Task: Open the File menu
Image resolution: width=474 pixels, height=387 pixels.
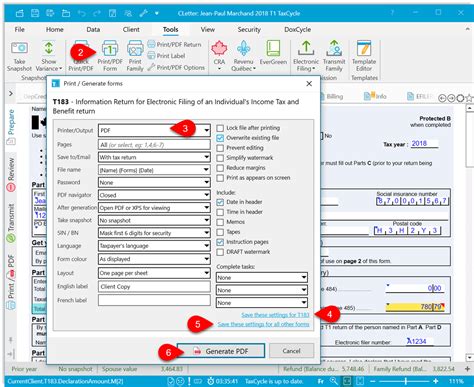Action: coord(19,29)
